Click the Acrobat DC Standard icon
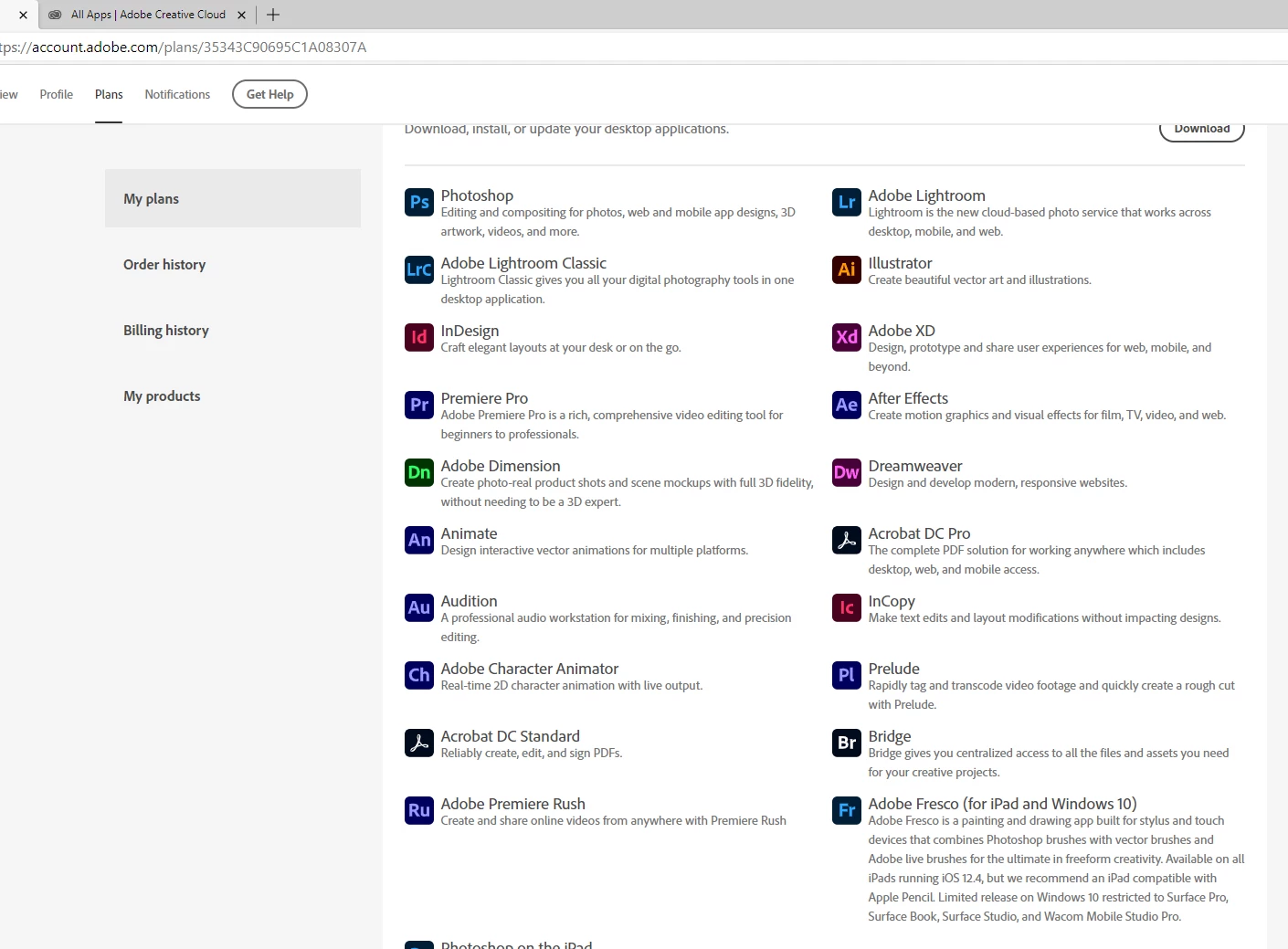 click(x=419, y=743)
